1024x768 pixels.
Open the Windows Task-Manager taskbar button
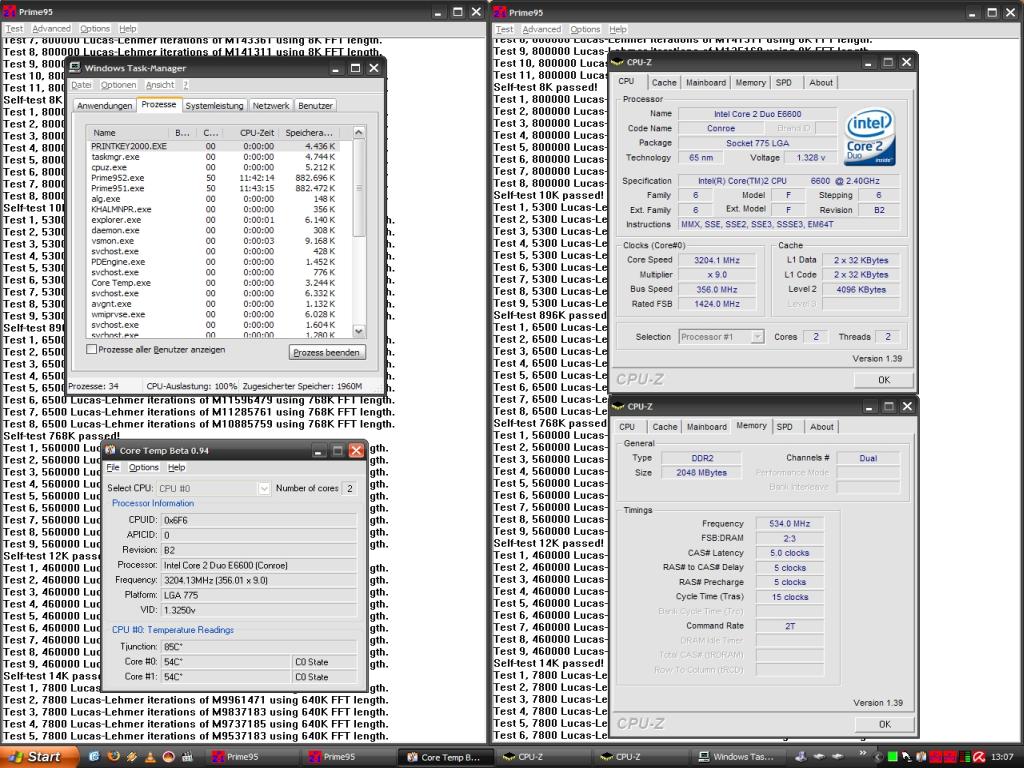[x=738, y=757]
